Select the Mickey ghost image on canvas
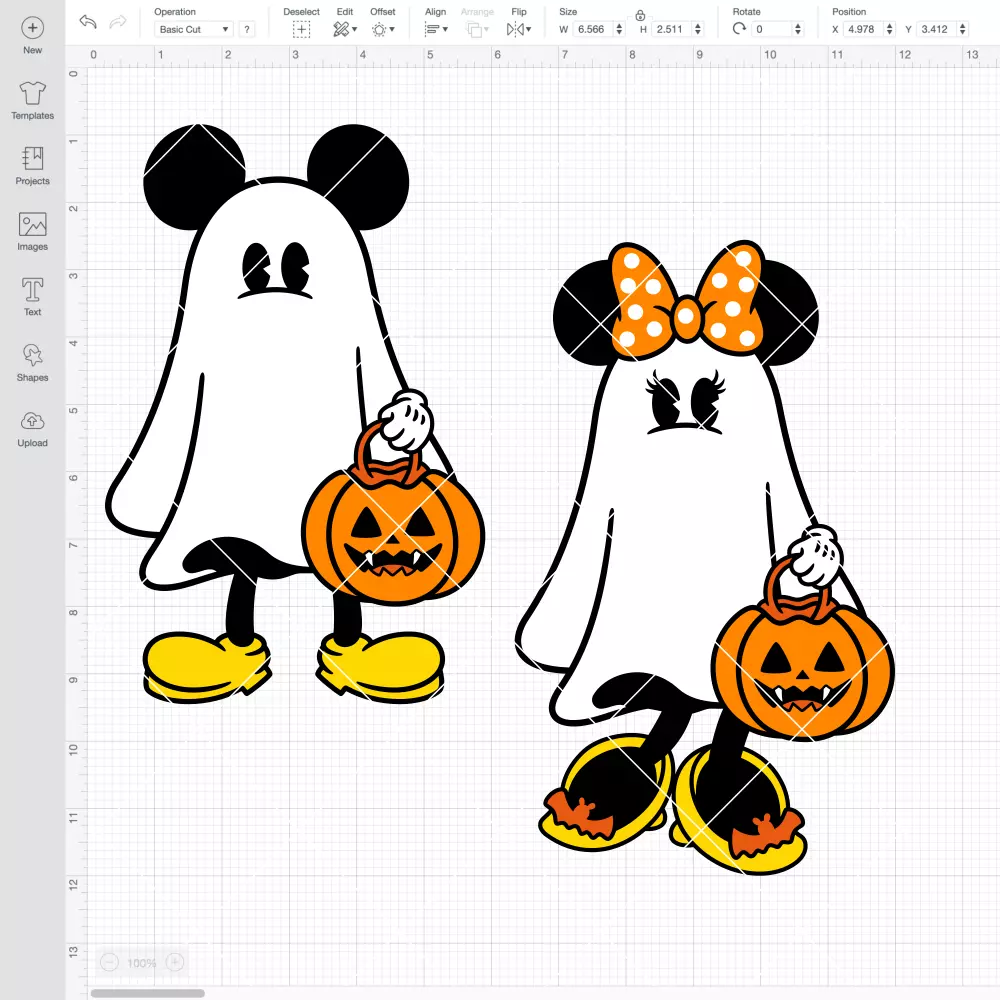The image size is (1000, 1000). (295, 413)
